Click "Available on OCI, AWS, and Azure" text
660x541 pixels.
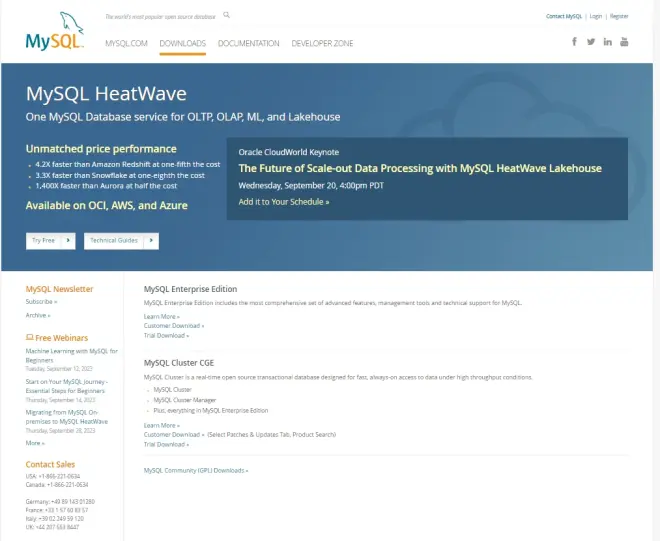click(x=106, y=206)
